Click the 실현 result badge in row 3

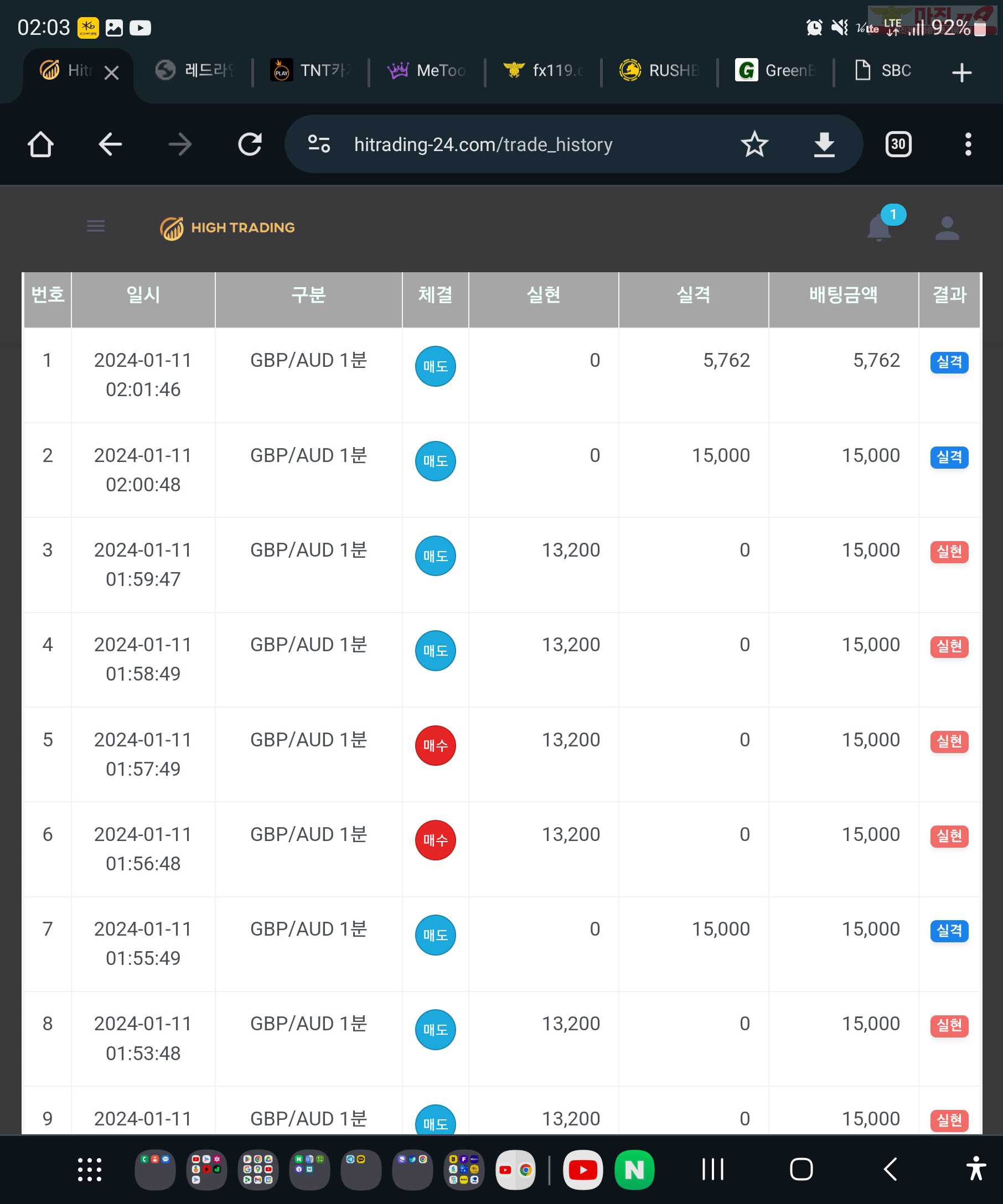click(949, 552)
